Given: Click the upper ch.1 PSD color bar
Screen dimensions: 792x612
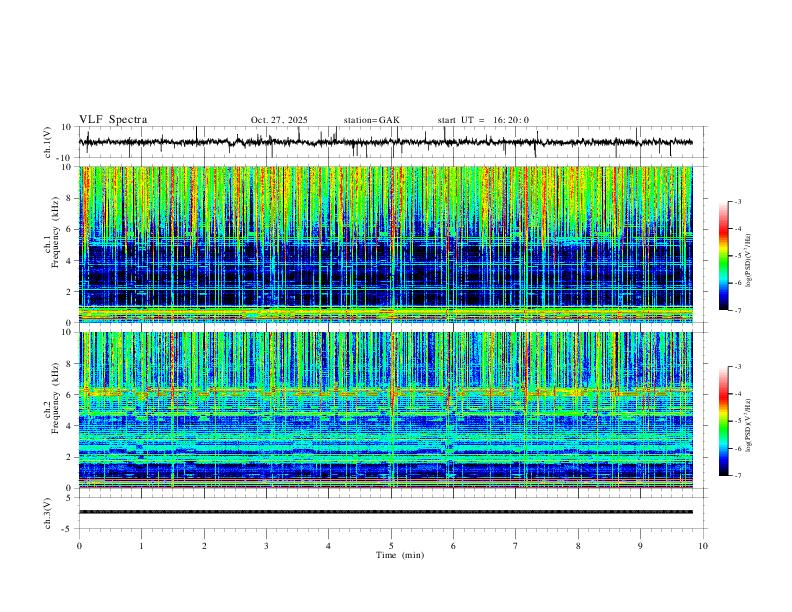Looking at the screenshot, I should [x=724, y=256].
